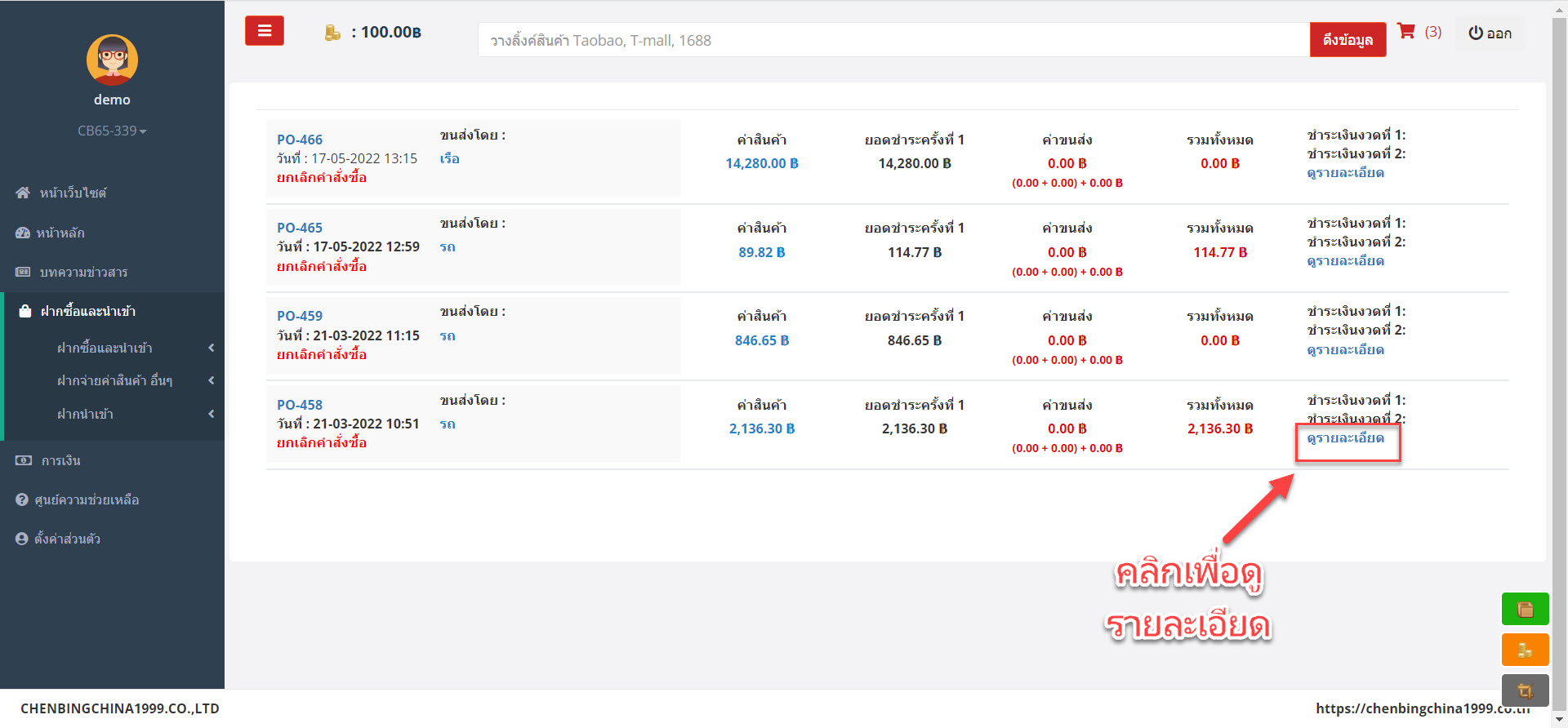Image resolution: width=1568 pixels, height=728 pixels.
Task: Click the shopping bag icon beside ฝากซื้อและนำเข้า
Action: pos(25,311)
